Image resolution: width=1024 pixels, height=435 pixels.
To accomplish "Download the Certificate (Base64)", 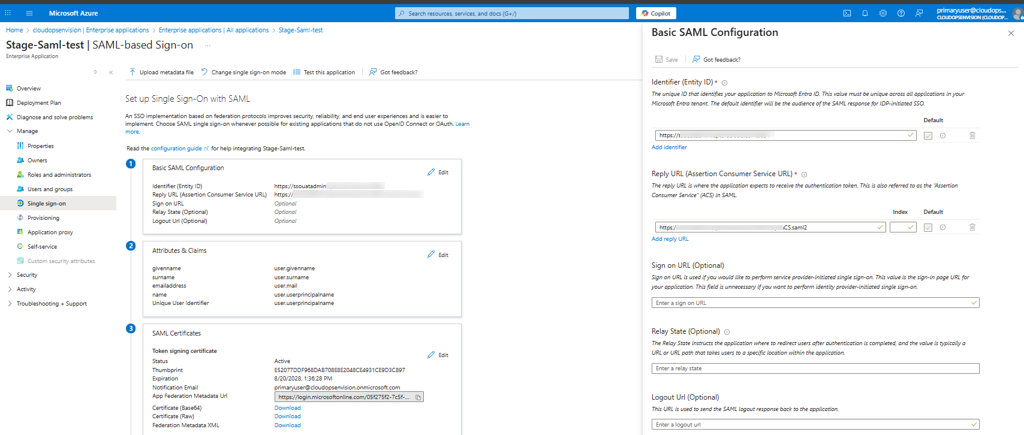I will [x=287, y=408].
